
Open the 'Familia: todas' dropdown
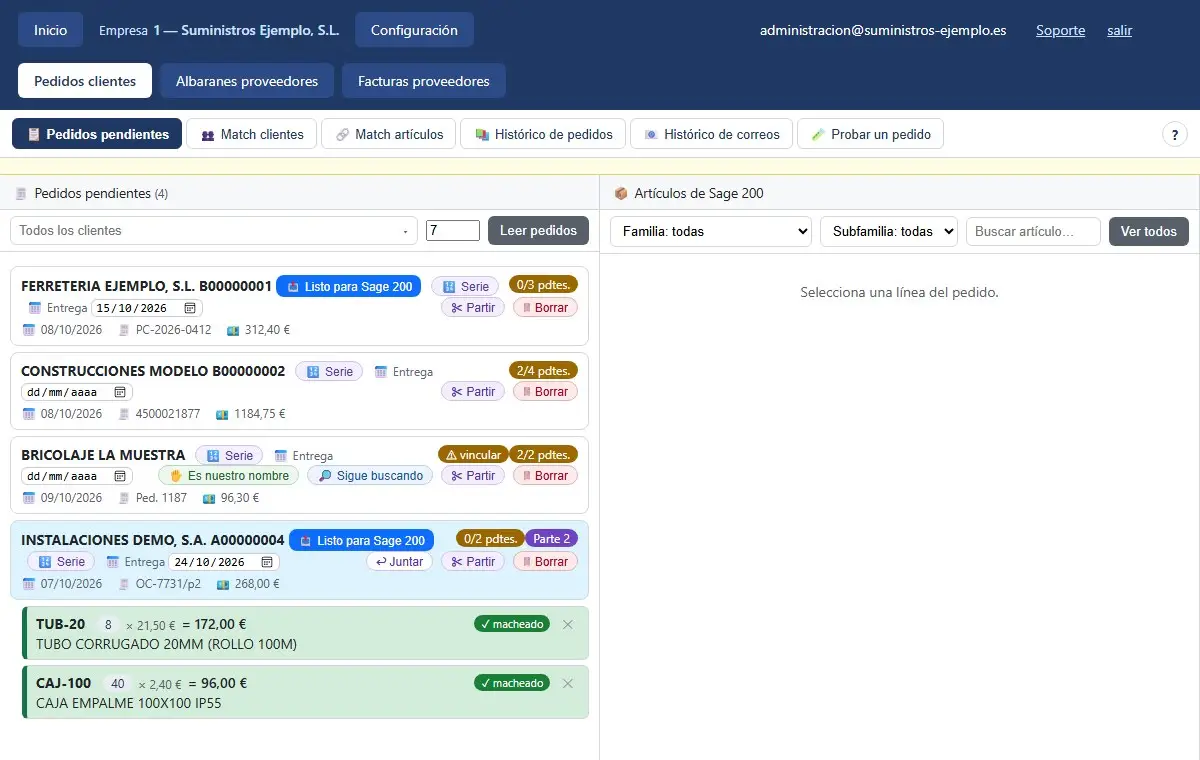711,231
